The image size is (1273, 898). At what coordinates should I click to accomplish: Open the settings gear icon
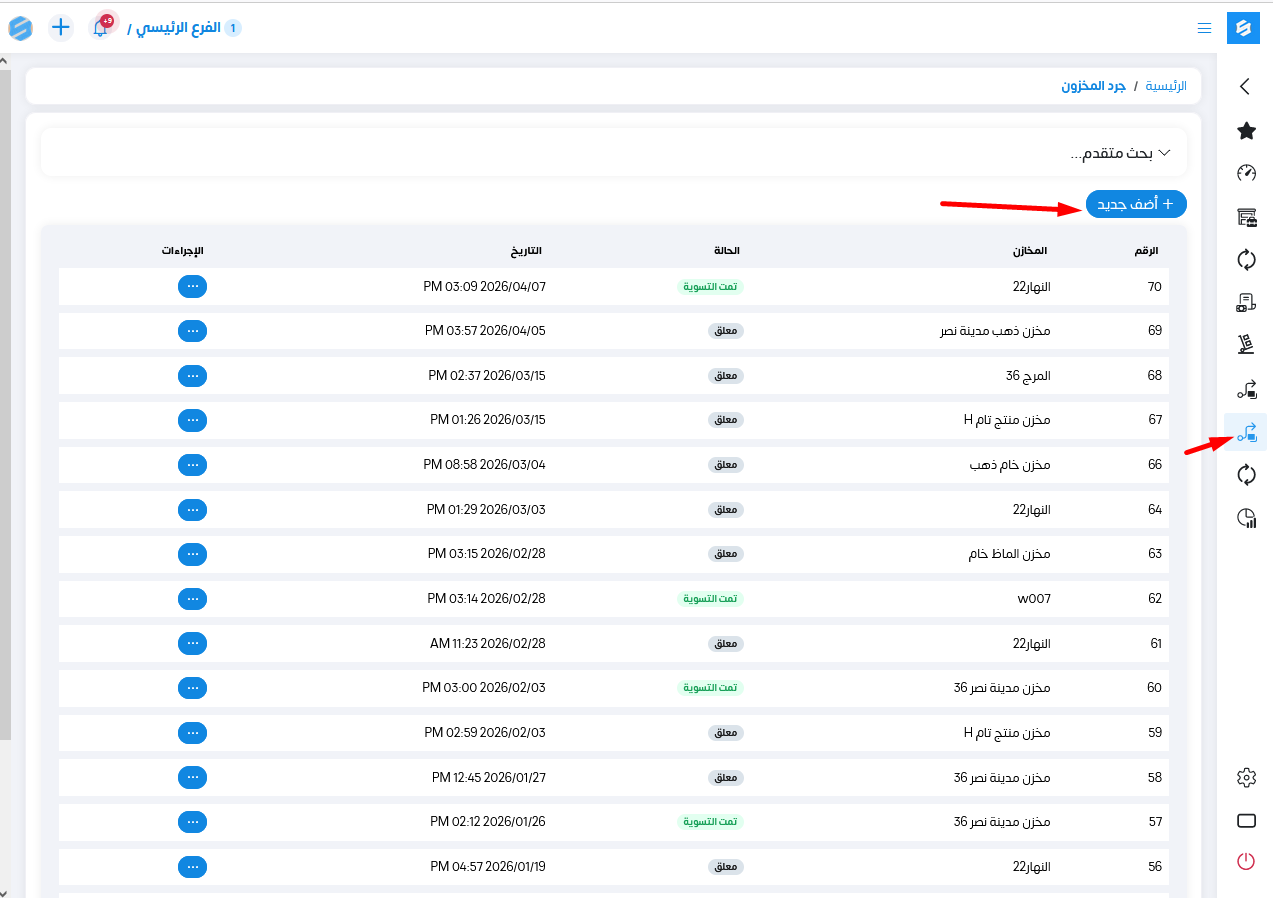(1246, 777)
